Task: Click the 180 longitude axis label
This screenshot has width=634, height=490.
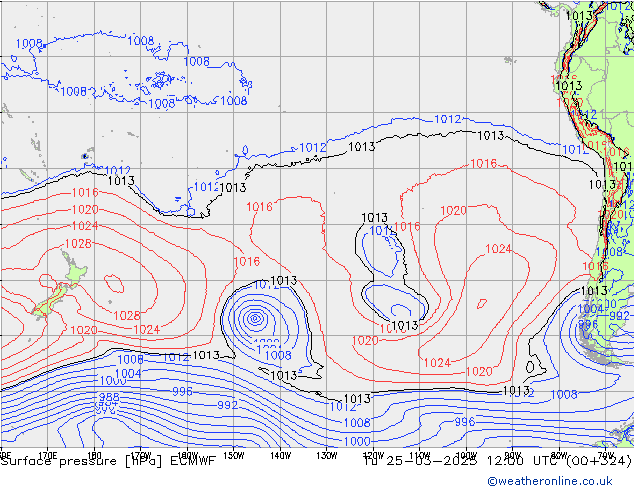Action: pos(94,455)
